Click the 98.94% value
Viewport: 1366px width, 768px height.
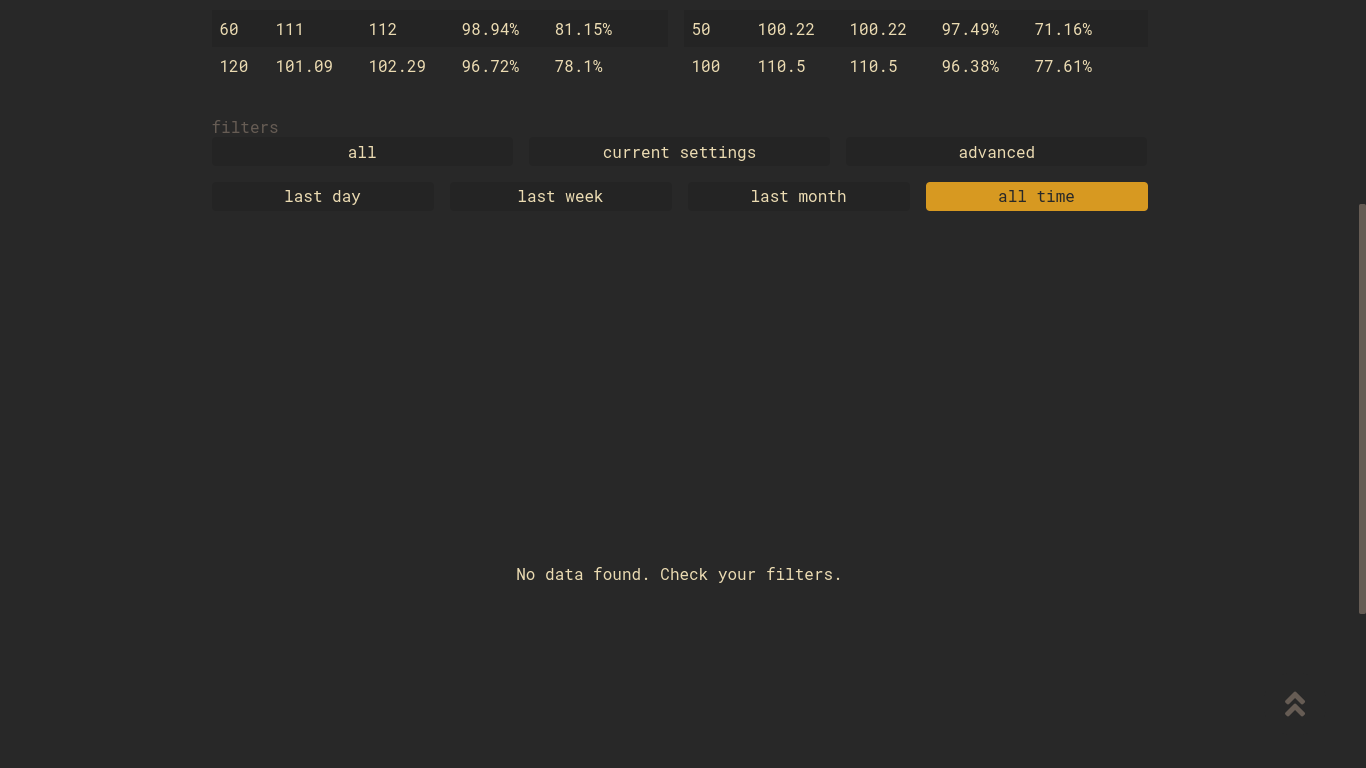(490, 29)
